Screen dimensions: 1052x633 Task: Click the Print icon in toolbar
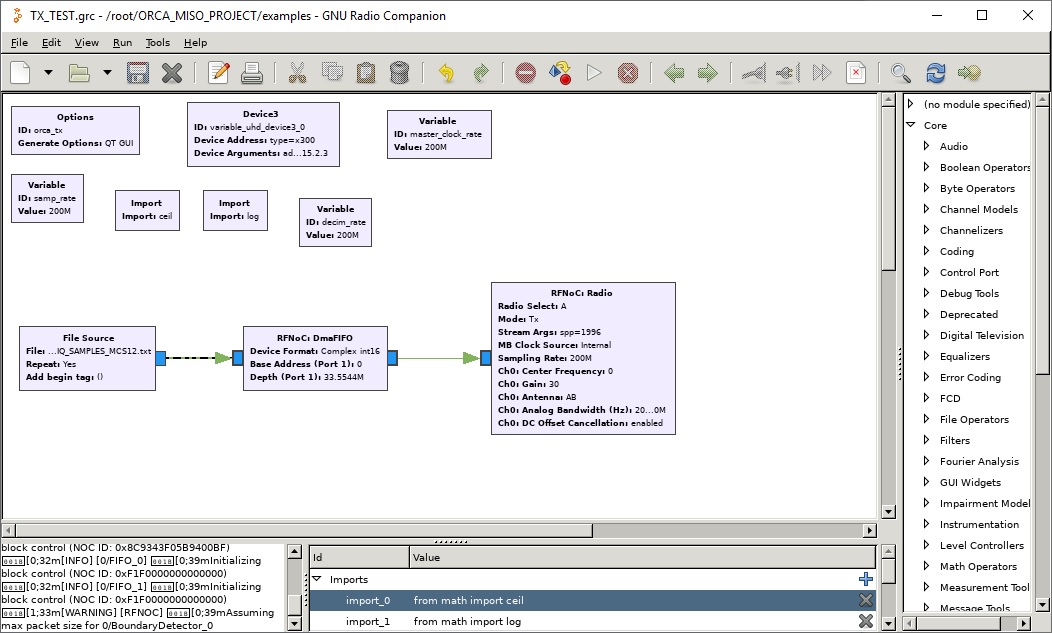252,73
